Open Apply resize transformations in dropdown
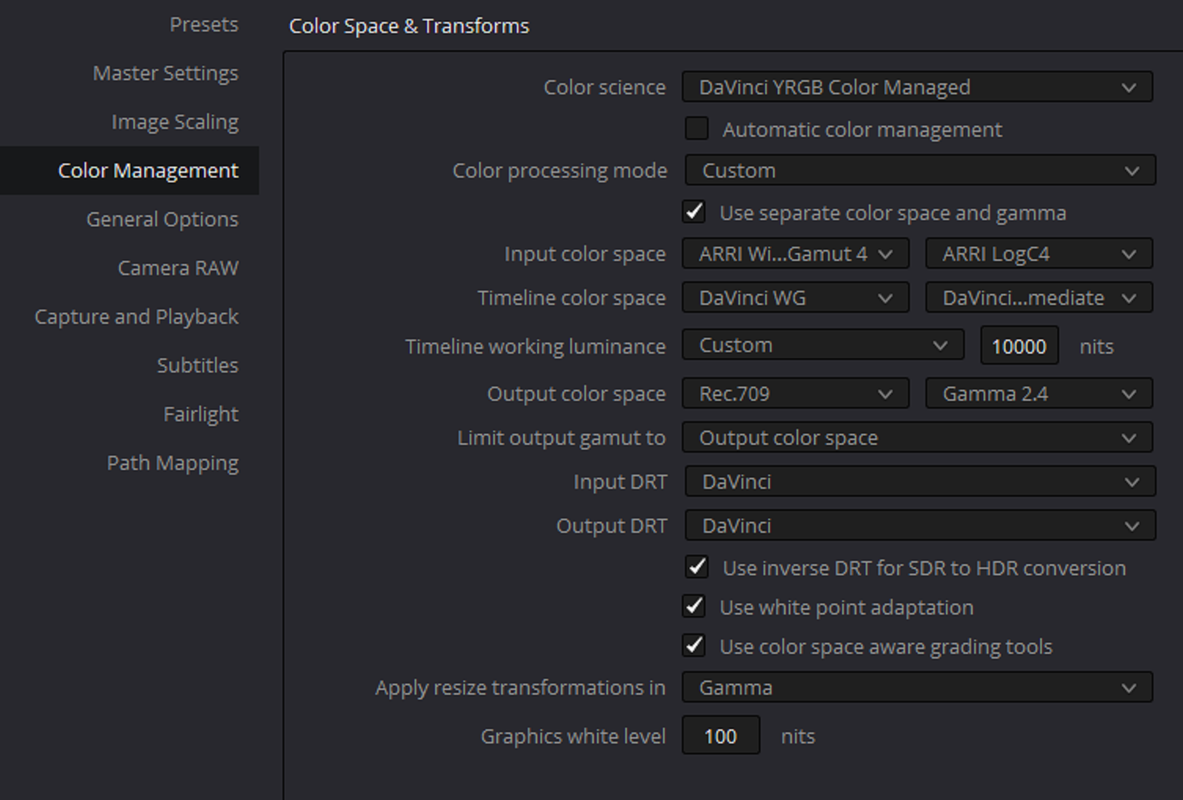The width and height of the screenshot is (1183, 800). 917,688
